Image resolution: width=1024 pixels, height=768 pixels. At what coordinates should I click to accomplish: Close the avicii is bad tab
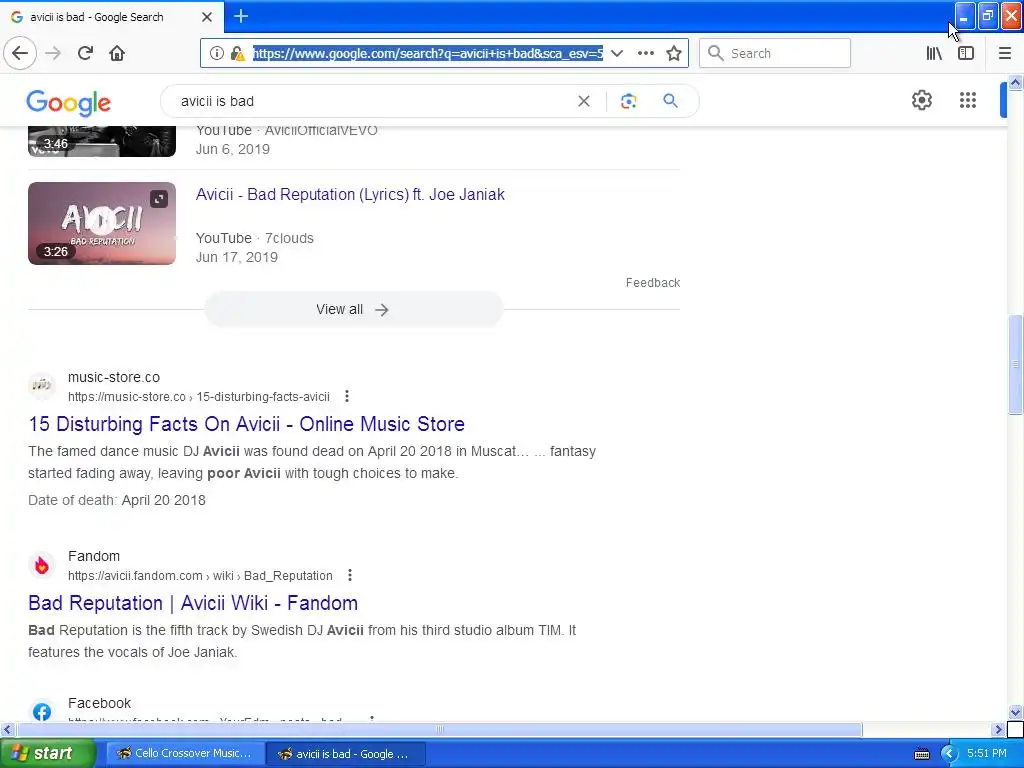207,17
